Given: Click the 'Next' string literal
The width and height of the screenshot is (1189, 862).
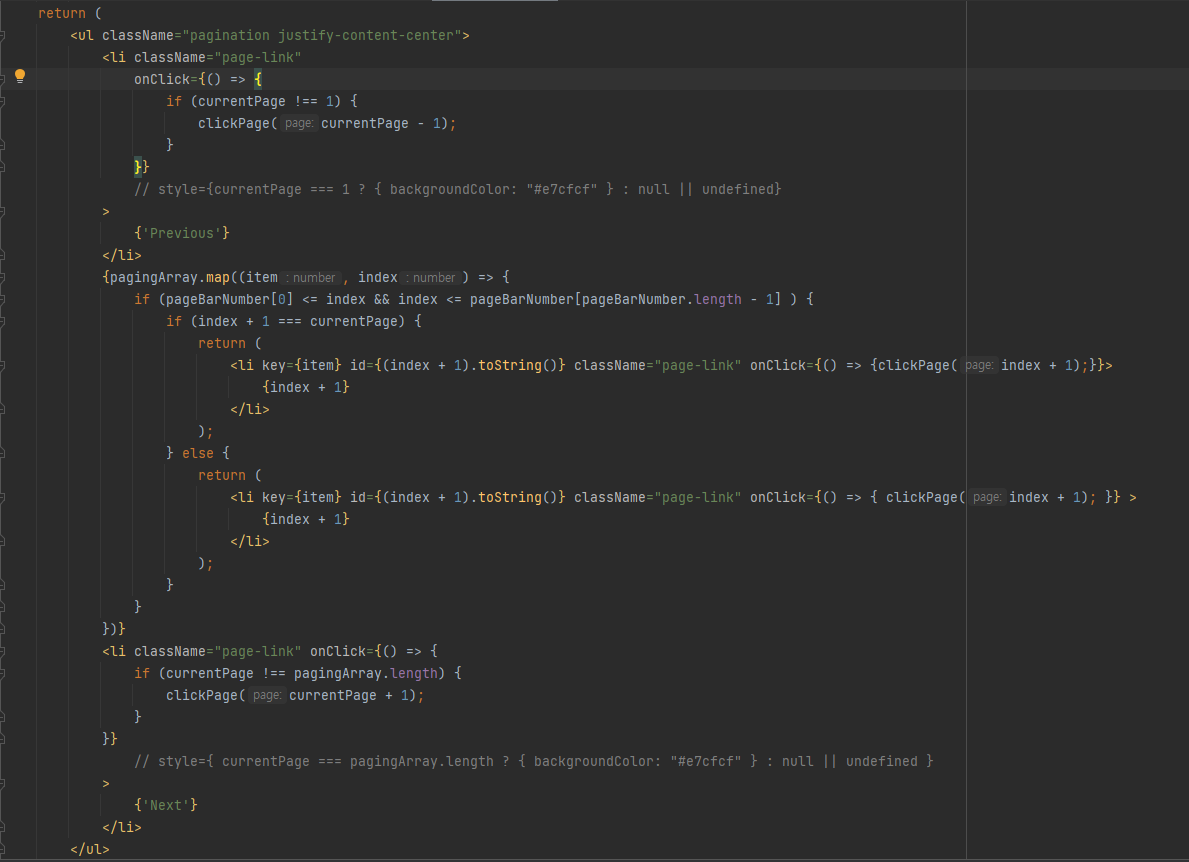Looking at the screenshot, I should (x=166, y=805).
